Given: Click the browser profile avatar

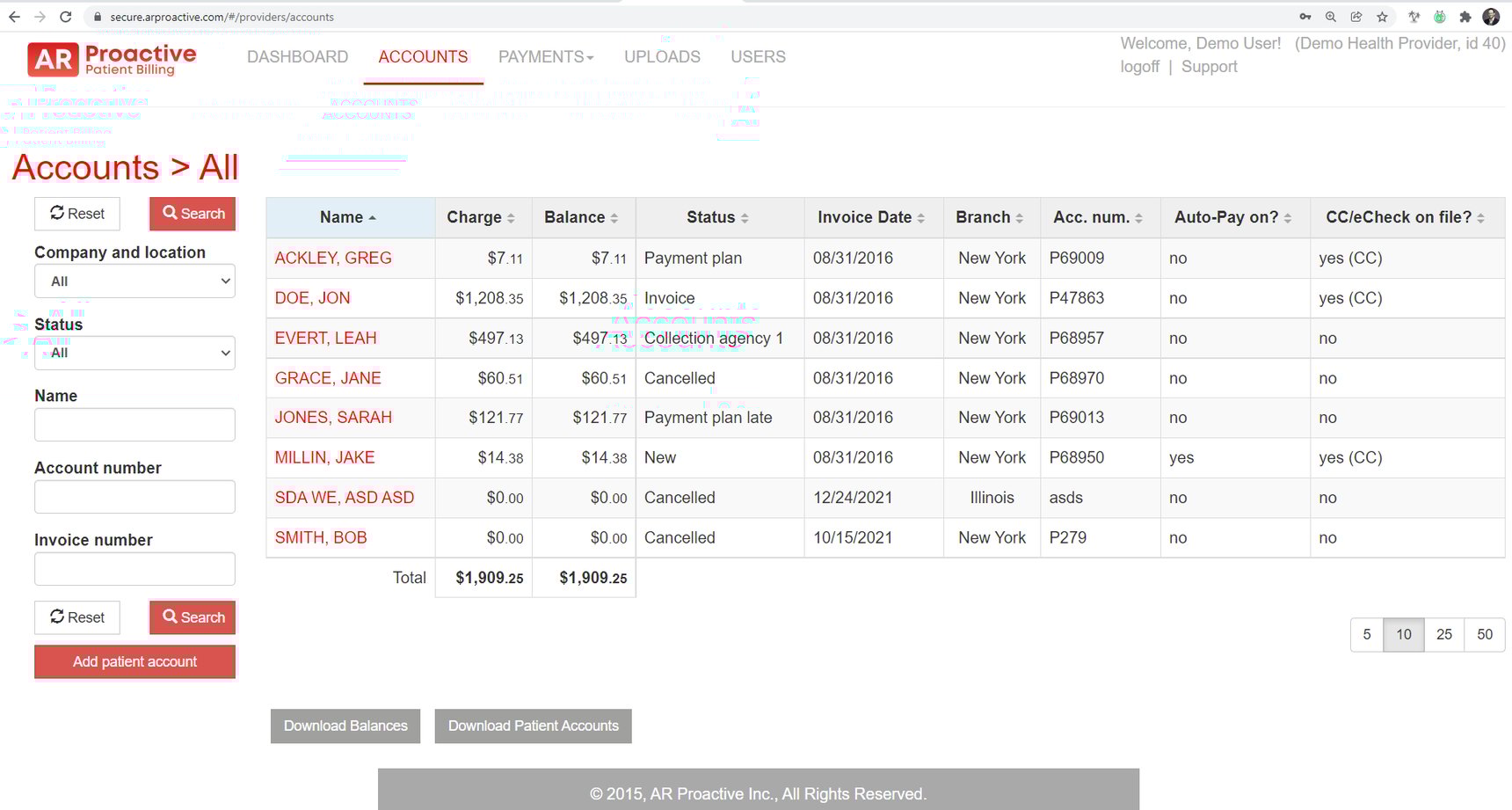Looking at the screenshot, I should [1493, 16].
